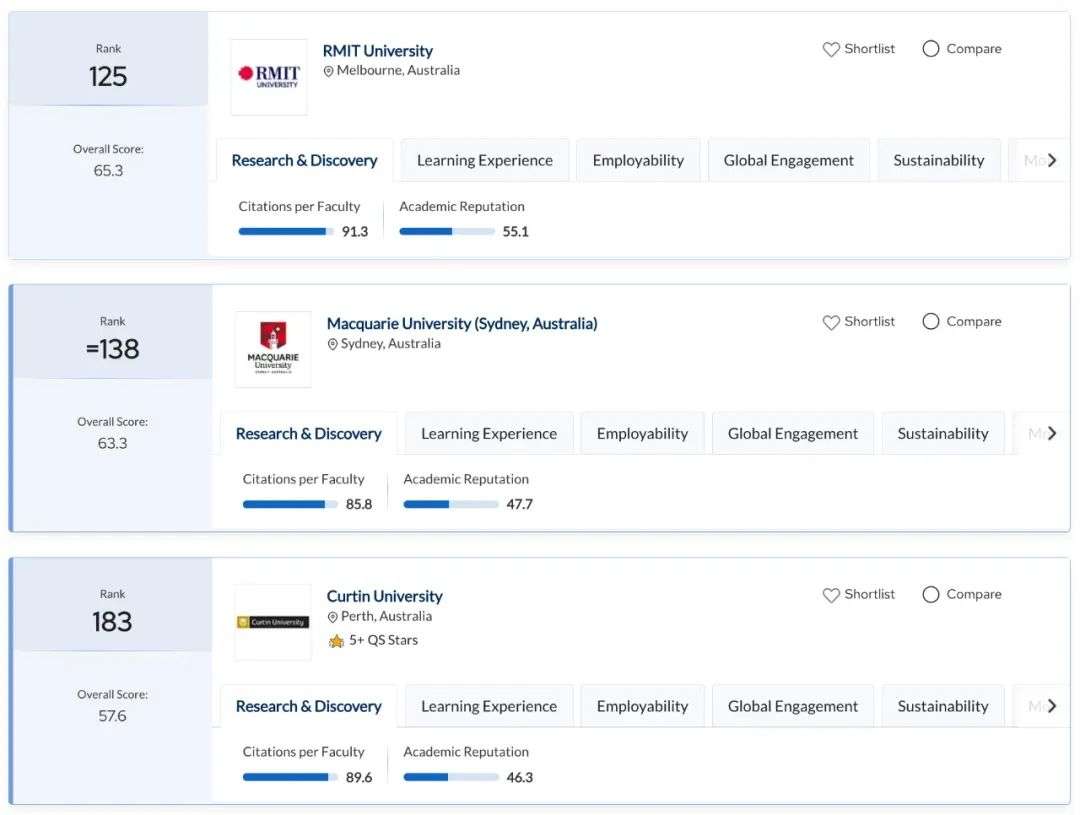
Task: Show more tabs for RMIT University
Action: (x=1051, y=161)
